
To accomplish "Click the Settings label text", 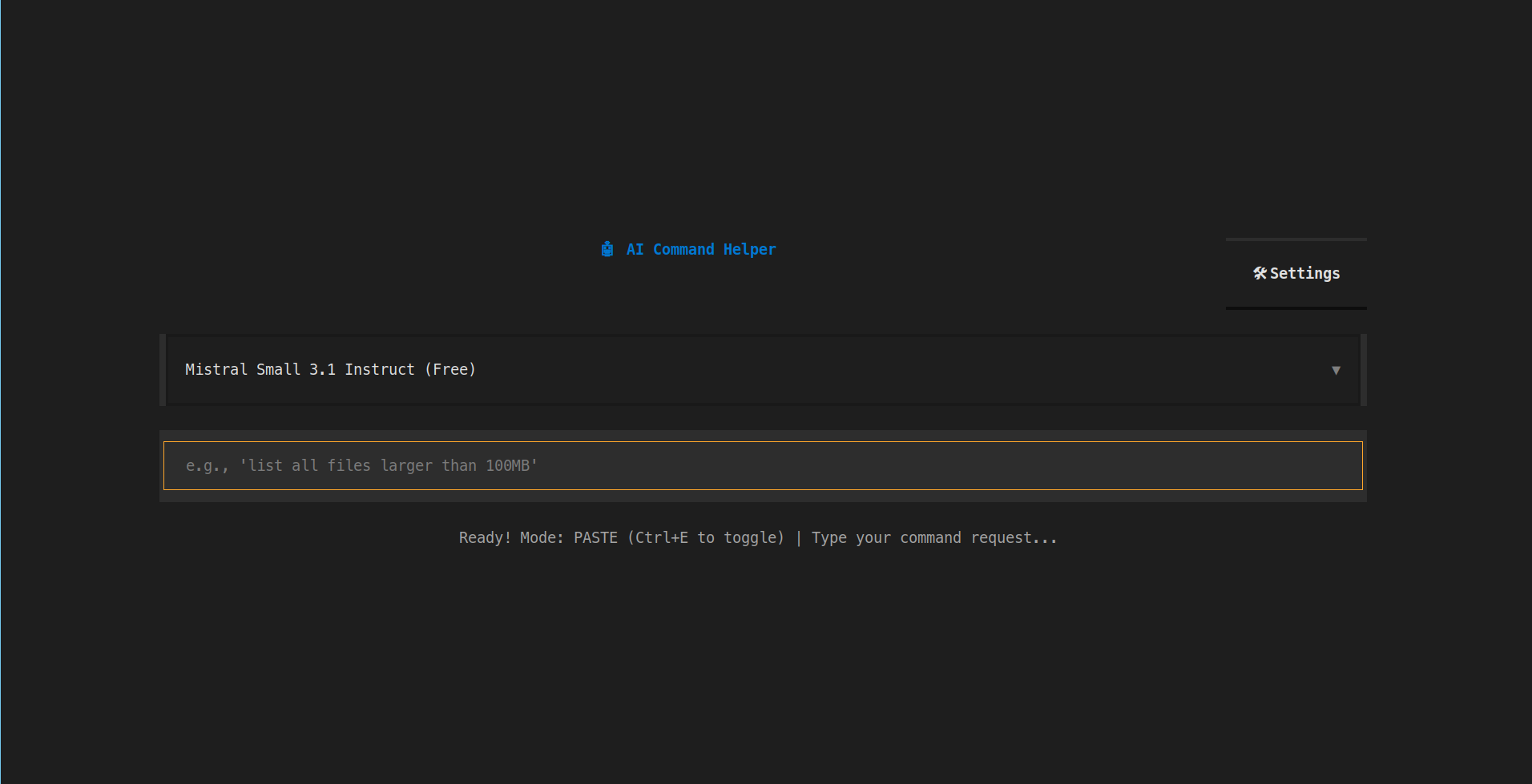I will coord(1304,273).
